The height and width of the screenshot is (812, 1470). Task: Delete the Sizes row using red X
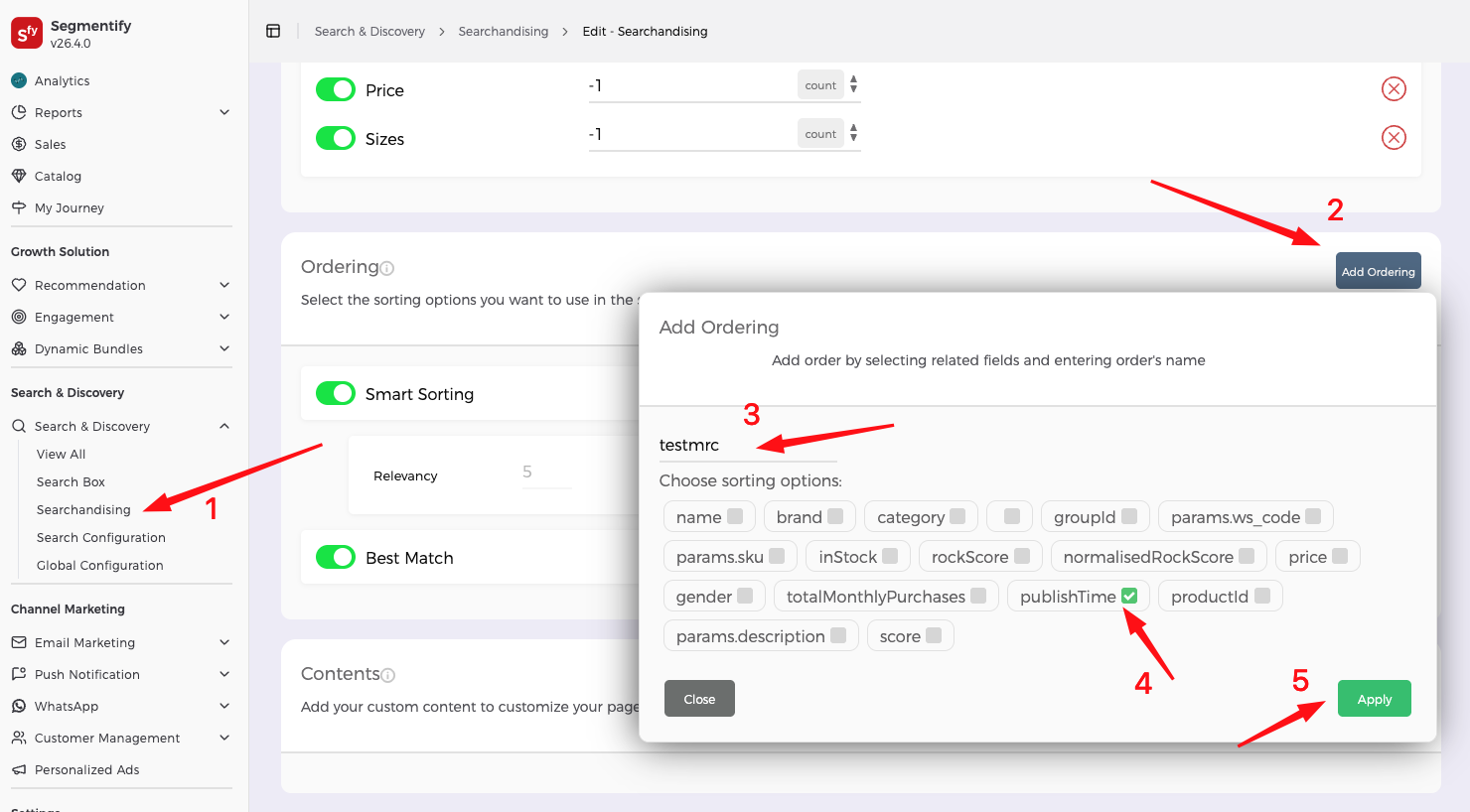pyautogui.click(x=1394, y=138)
